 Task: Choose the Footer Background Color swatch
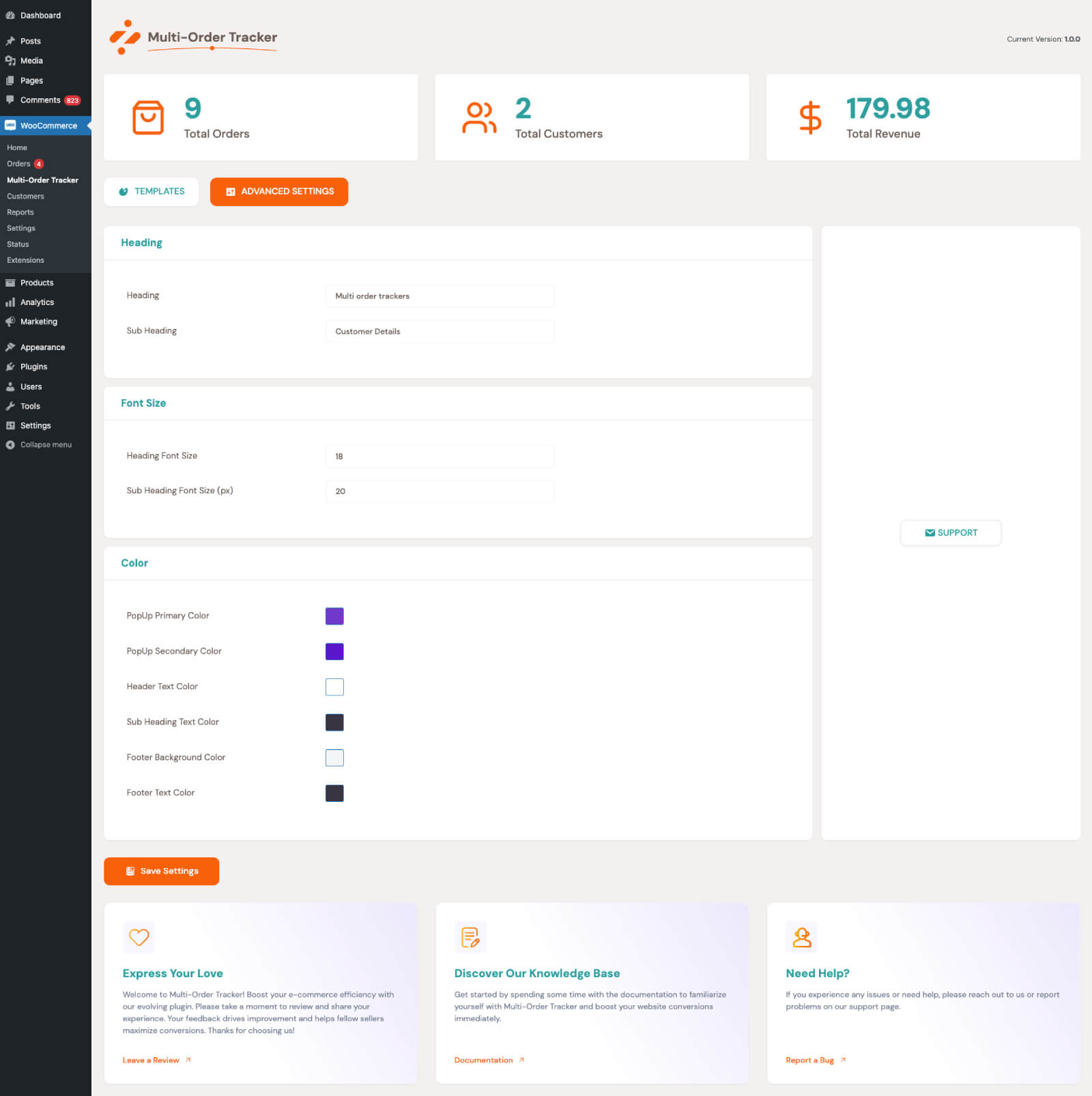point(334,758)
